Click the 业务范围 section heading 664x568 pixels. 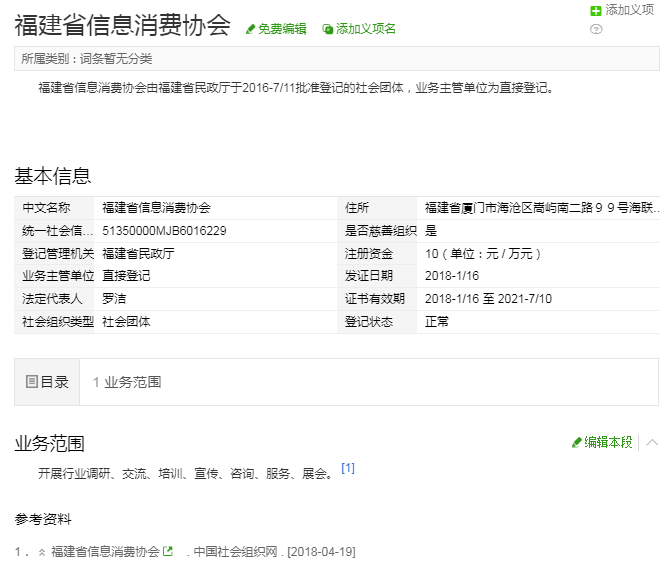pos(50,443)
